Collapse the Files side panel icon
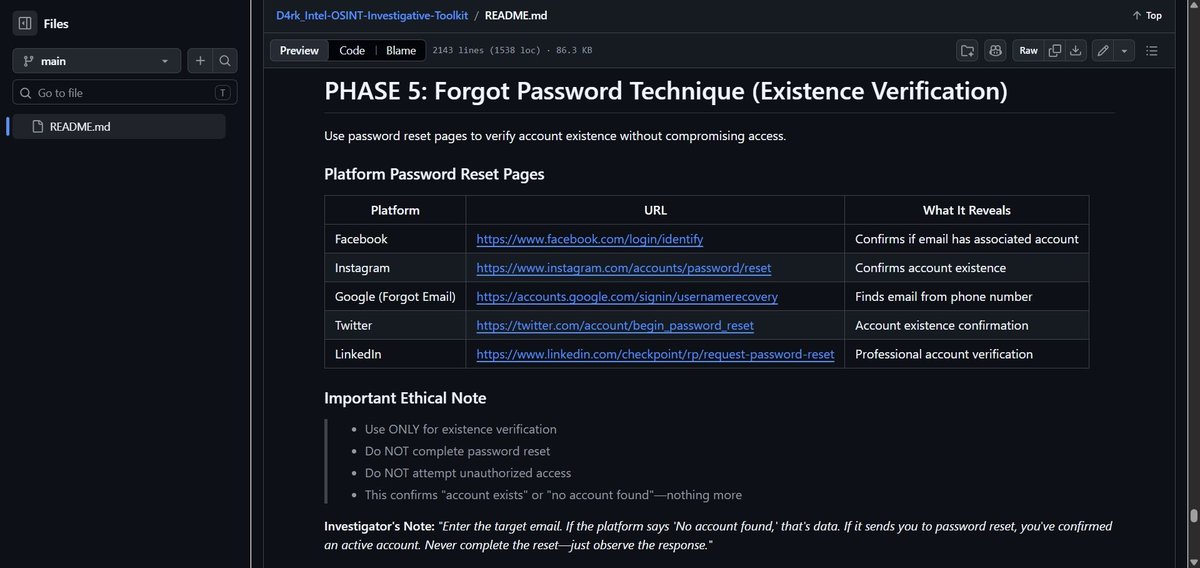The height and width of the screenshot is (568, 1200). pyautogui.click(x=25, y=23)
